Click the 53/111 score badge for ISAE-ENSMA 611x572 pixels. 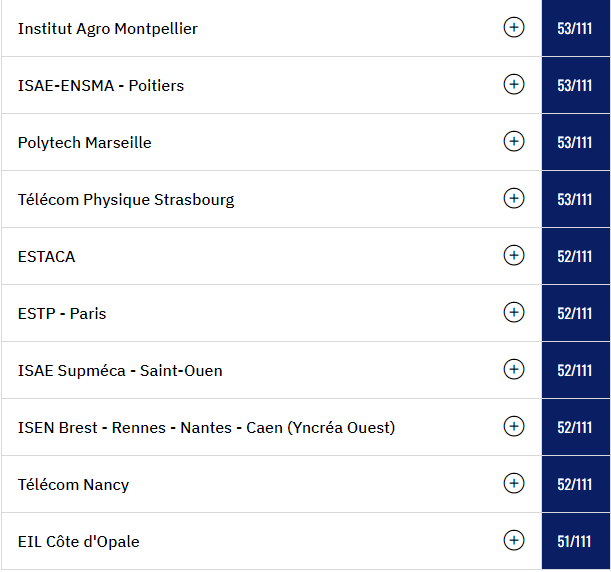click(x=576, y=85)
